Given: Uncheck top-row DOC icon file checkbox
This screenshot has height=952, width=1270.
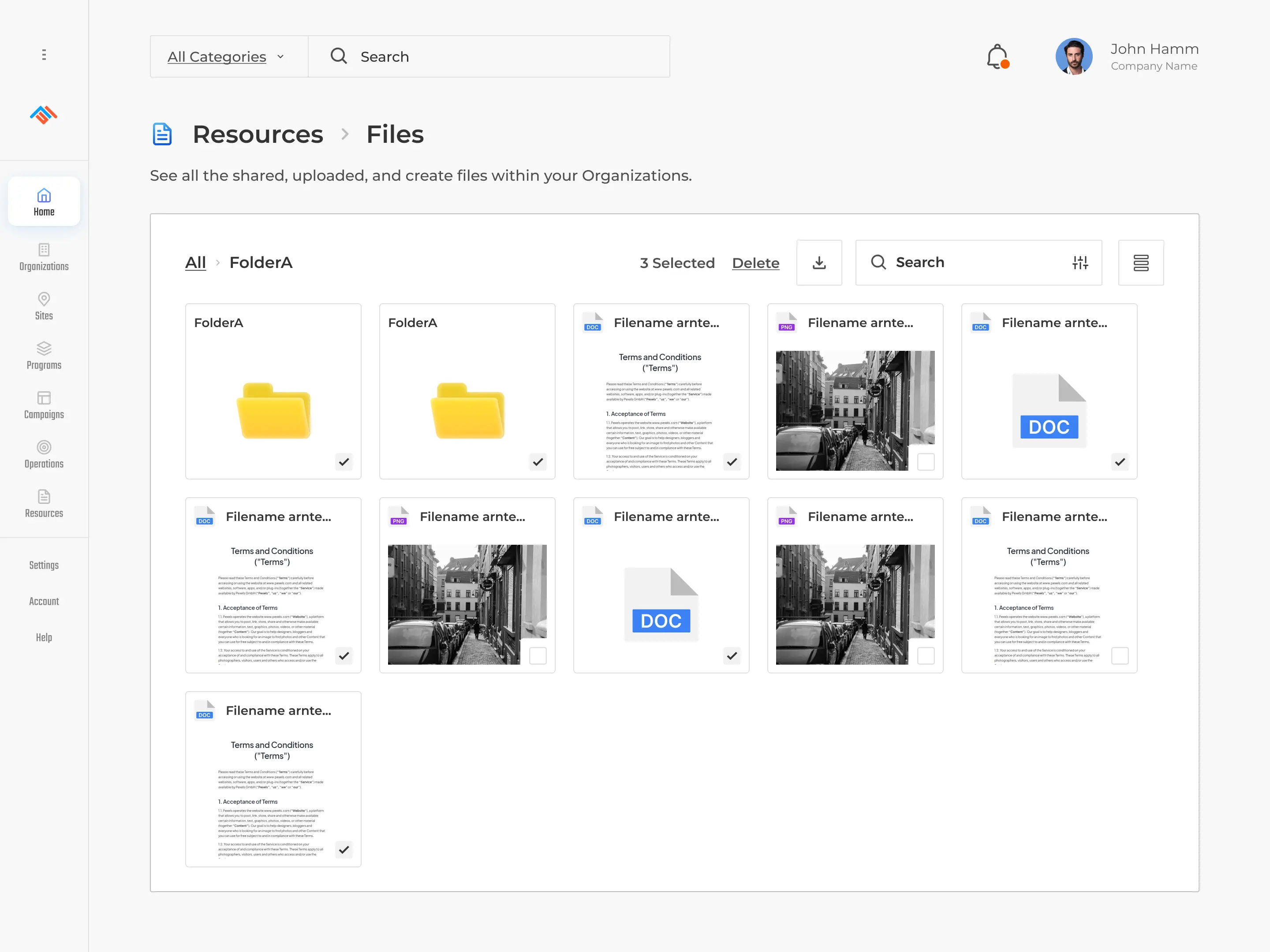Looking at the screenshot, I should coord(1120,462).
